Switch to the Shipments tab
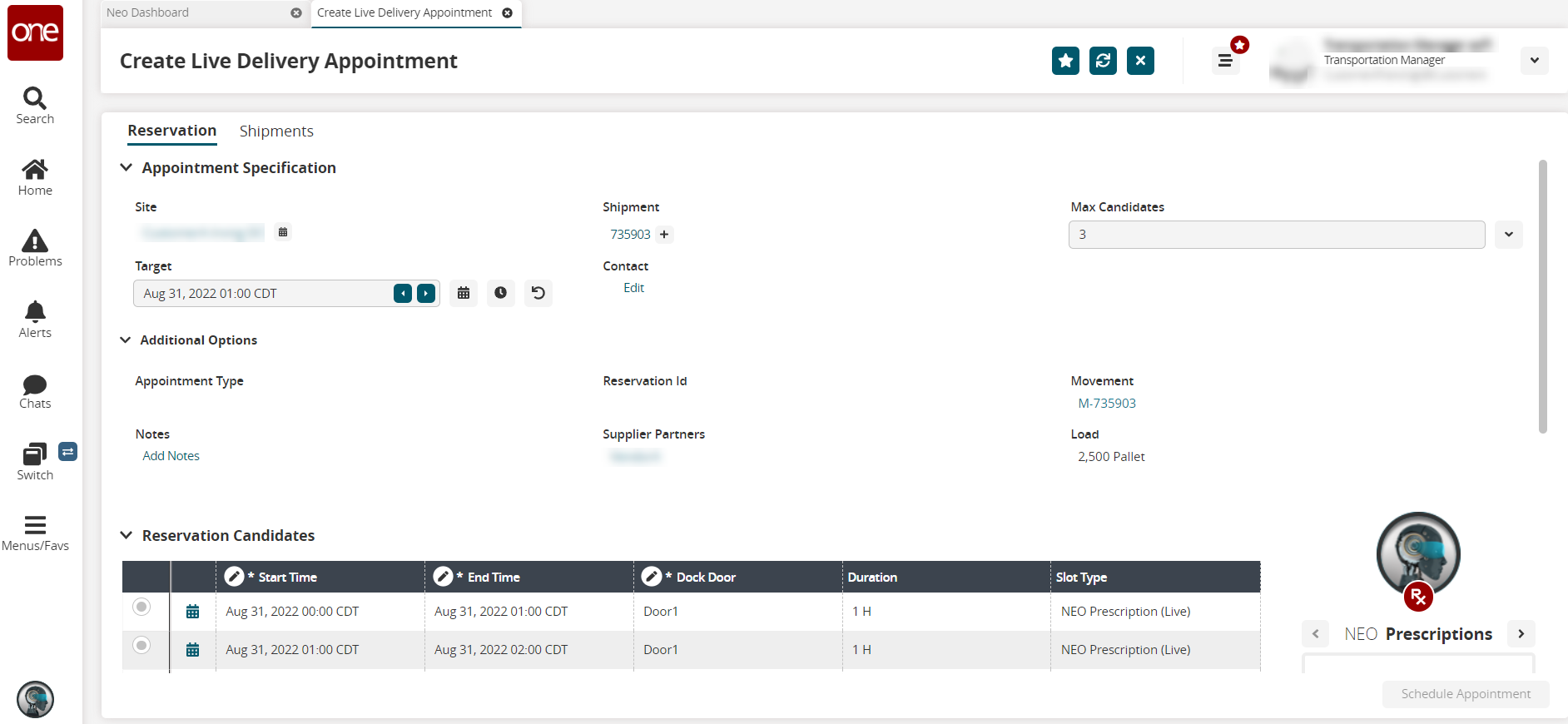This screenshot has width=1568, height=724. pos(276,131)
